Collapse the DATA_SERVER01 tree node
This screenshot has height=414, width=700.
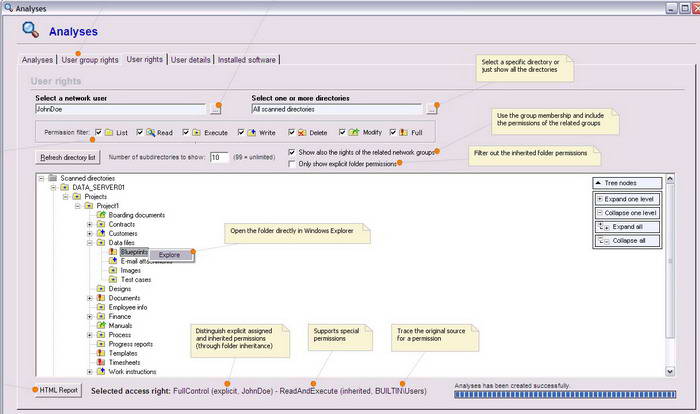tap(53, 188)
